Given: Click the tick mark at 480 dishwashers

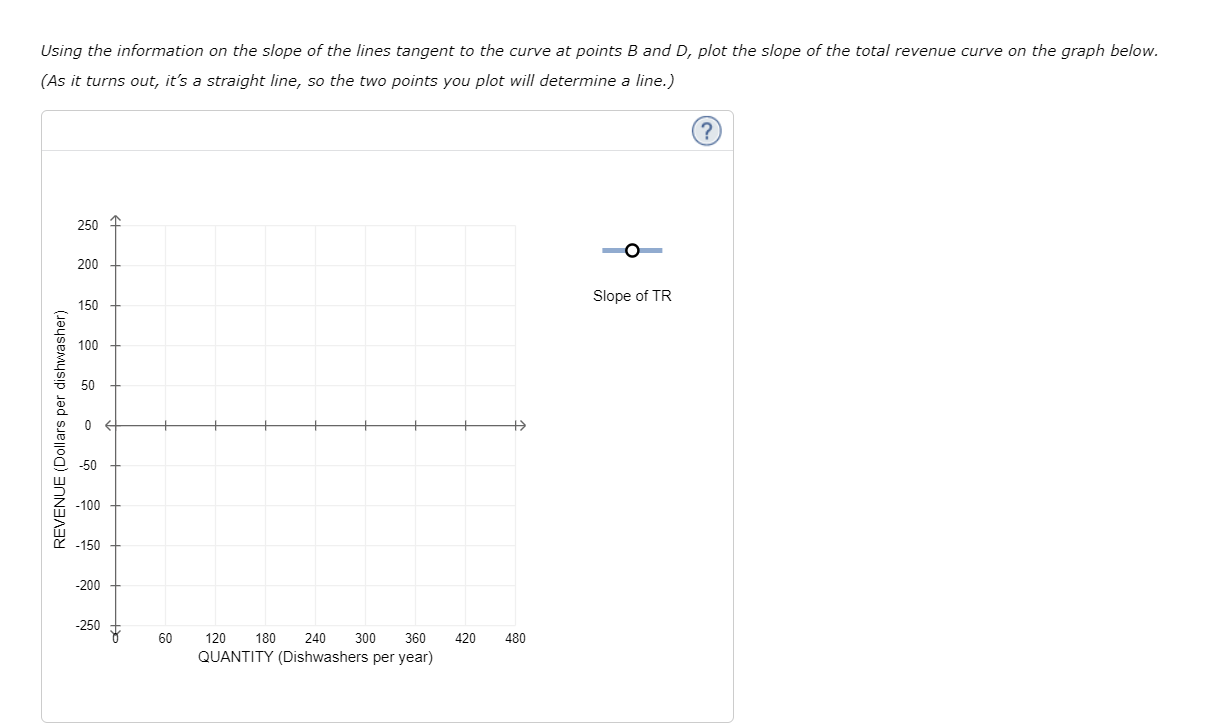Looking at the screenshot, I should tap(515, 424).
